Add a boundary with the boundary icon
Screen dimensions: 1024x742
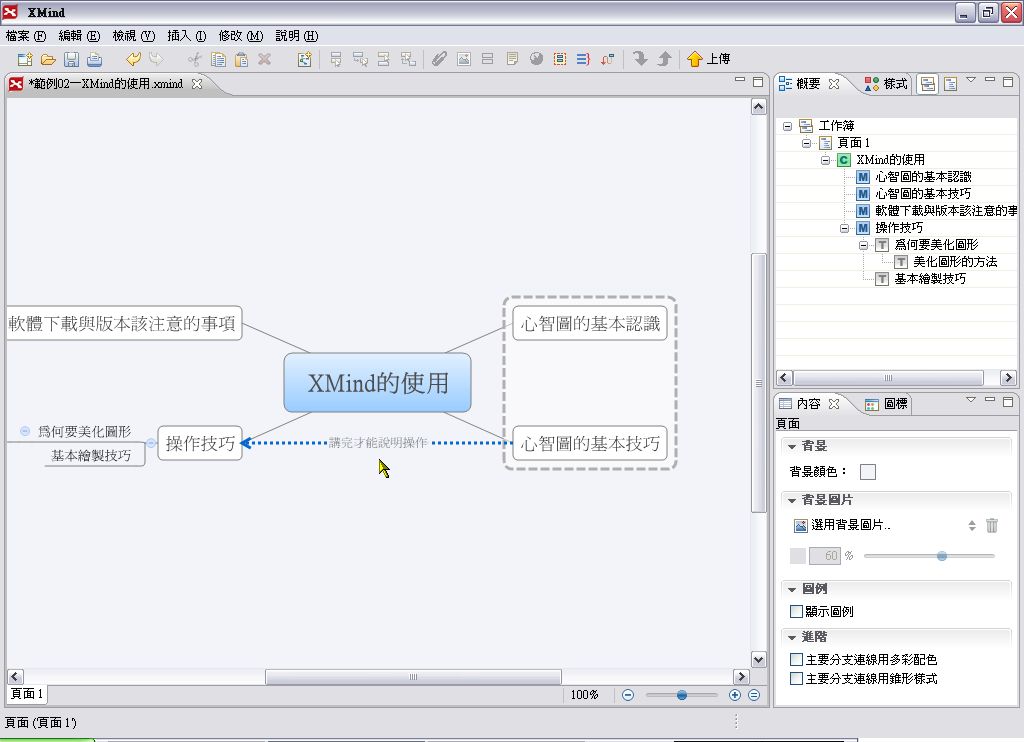coord(560,59)
